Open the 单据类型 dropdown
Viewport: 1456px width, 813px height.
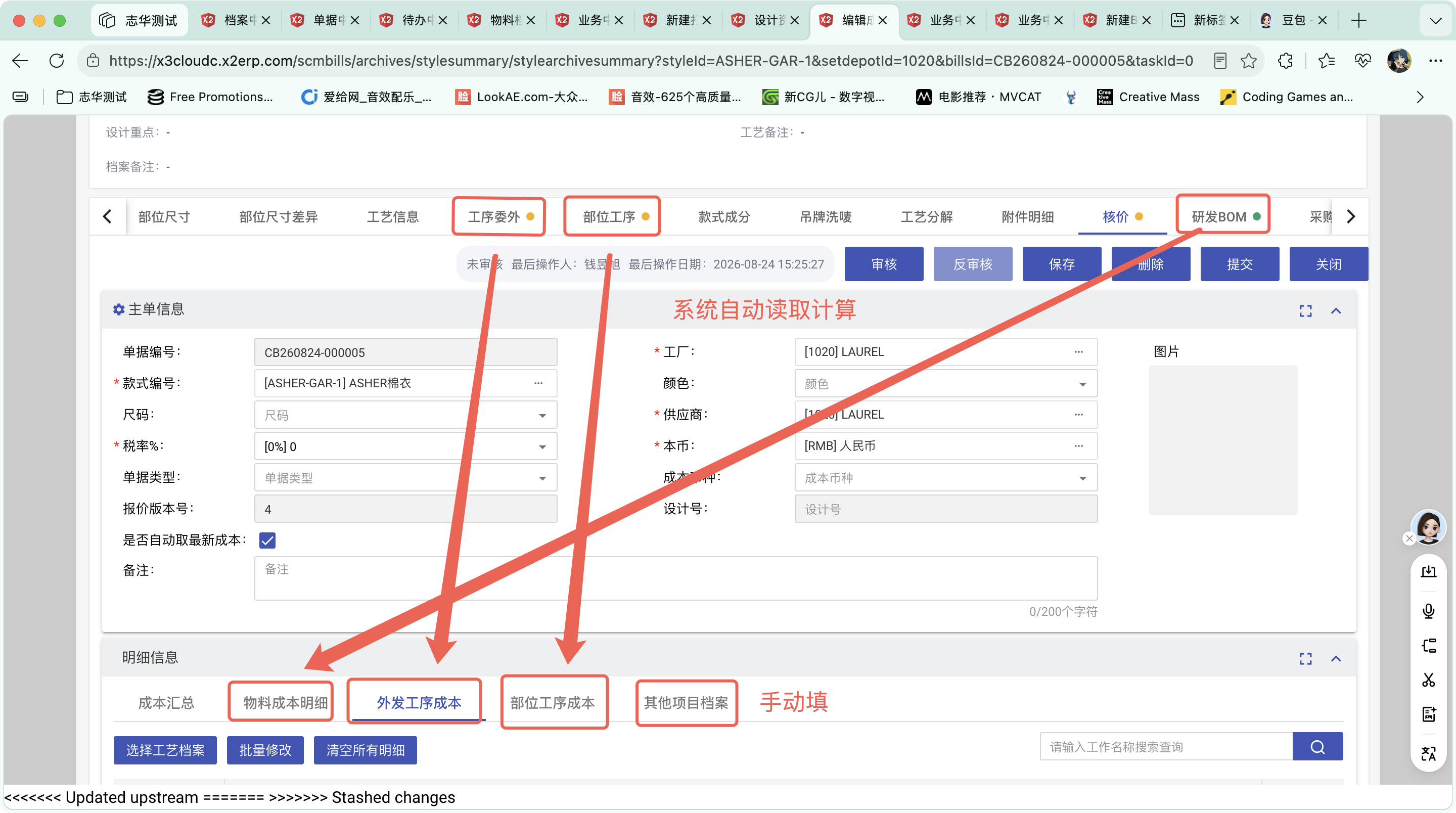click(x=405, y=478)
